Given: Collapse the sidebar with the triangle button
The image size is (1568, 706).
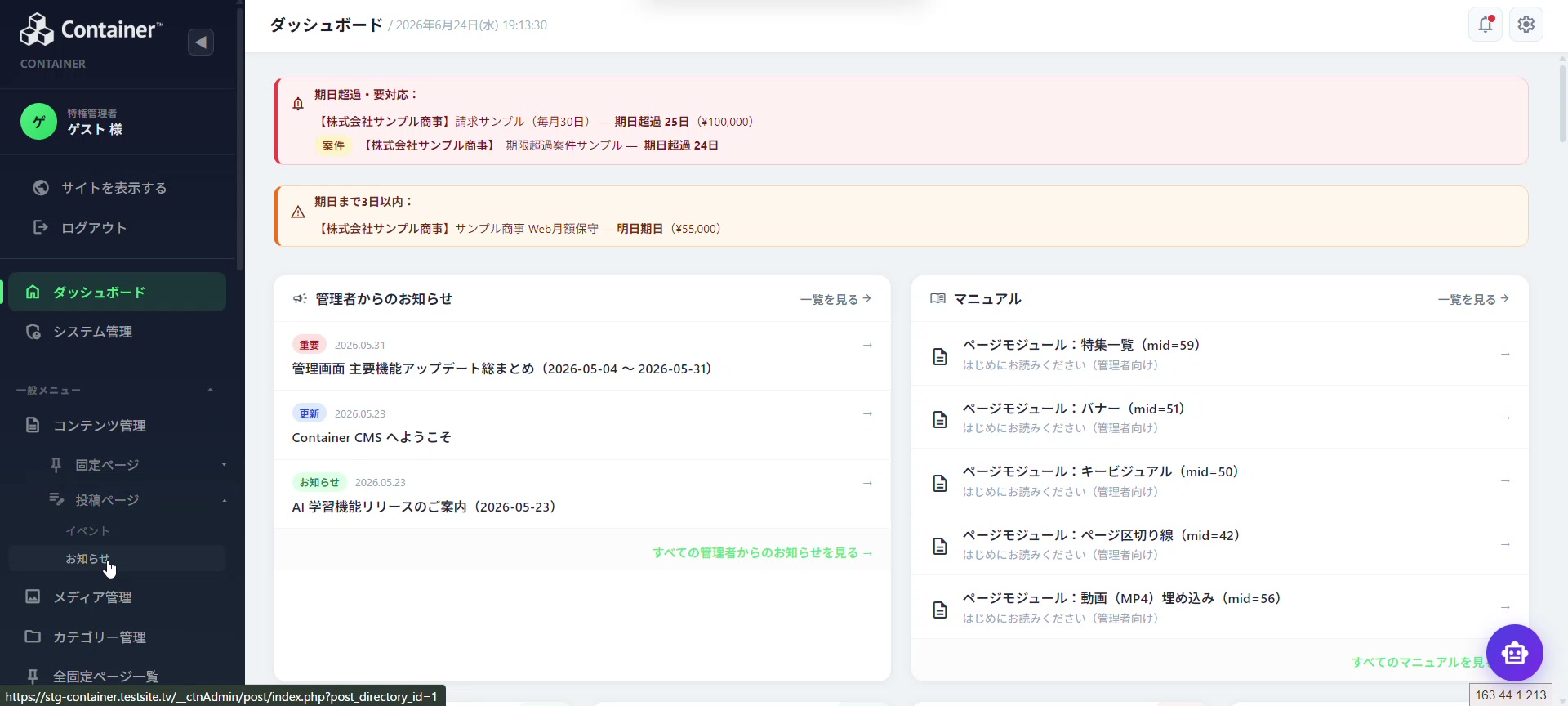Looking at the screenshot, I should (200, 42).
